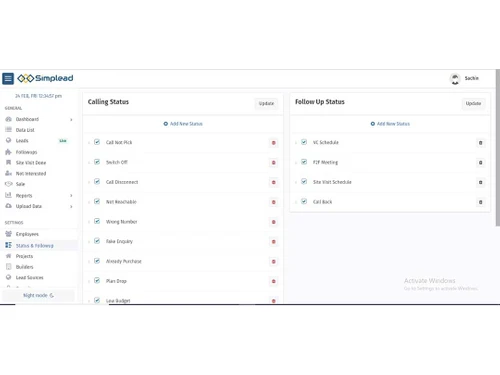
Task: Open the Followups menu item
Action: coord(27,152)
